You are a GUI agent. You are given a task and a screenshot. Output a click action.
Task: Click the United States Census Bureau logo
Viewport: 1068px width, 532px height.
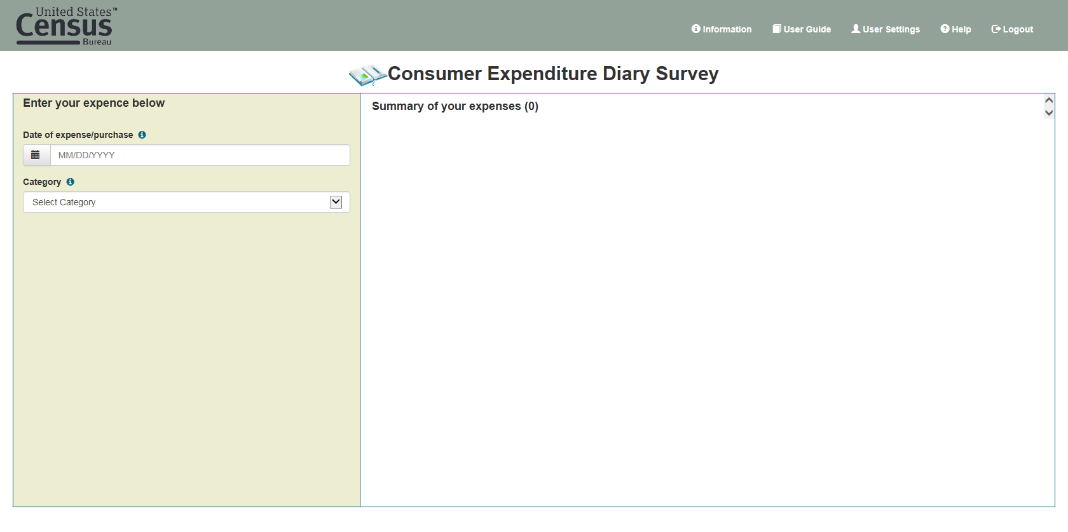pos(66,25)
